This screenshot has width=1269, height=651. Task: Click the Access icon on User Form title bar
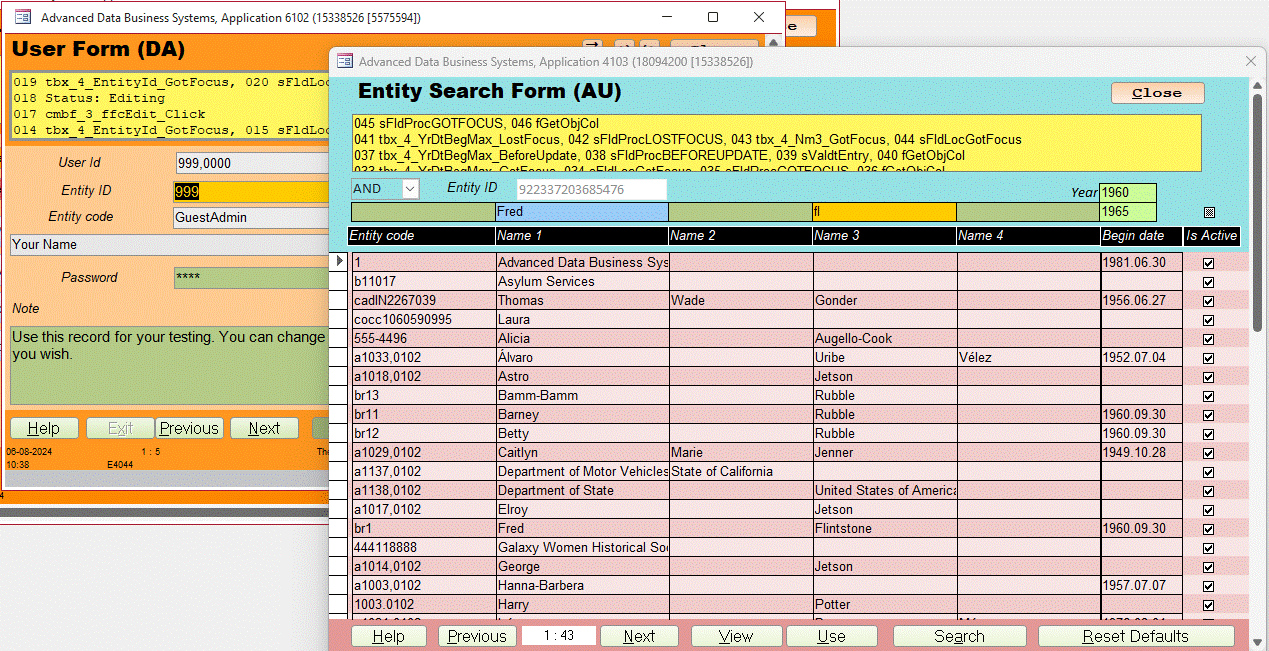tap(22, 17)
